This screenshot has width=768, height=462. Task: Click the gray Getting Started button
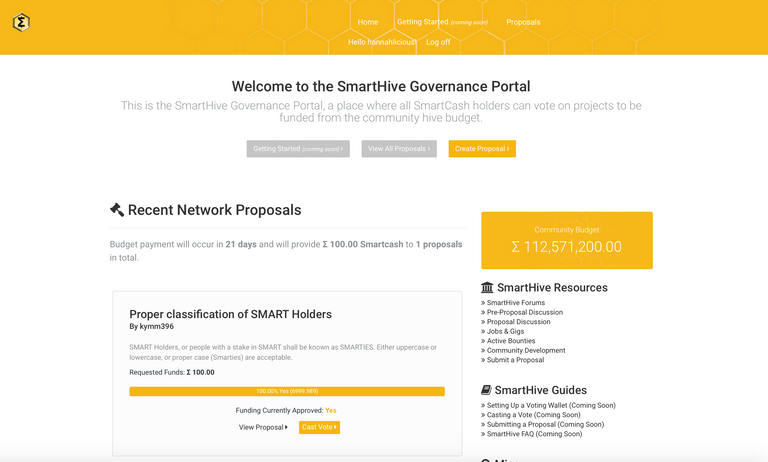(x=298, y=149)
